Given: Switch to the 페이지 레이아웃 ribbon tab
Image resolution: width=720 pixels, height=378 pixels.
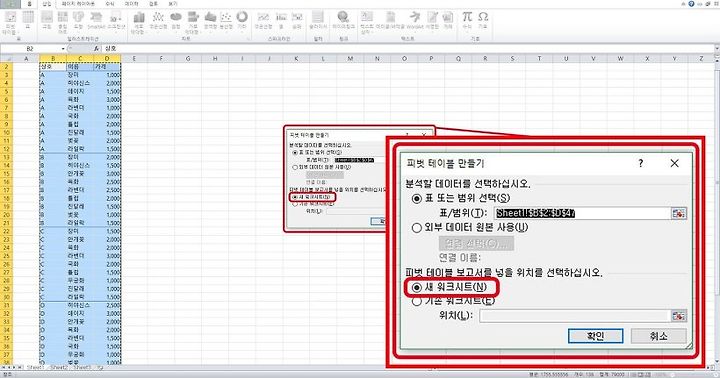Looking at the screenshot, I should [x=79, y=4].
